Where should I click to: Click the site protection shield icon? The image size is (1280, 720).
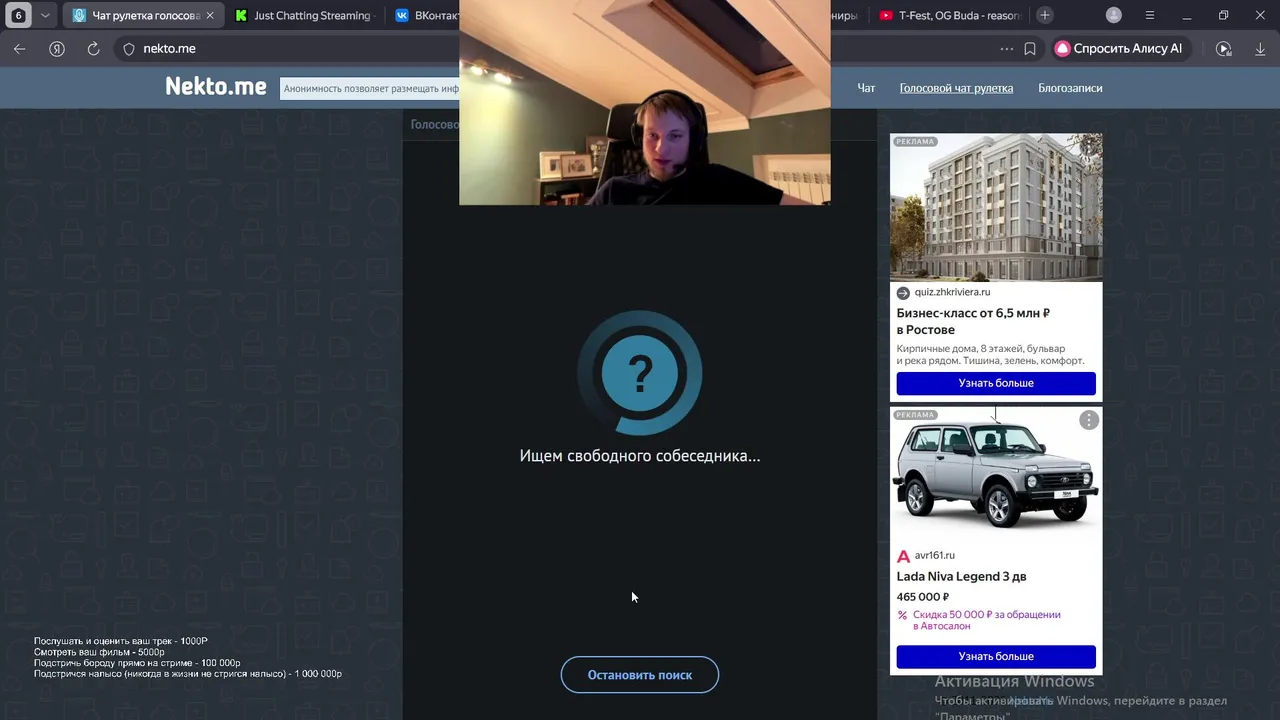click(x=129, y=48)
